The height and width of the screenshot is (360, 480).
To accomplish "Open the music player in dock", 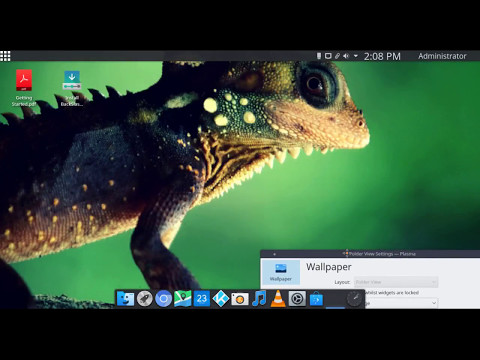I will (x=259, y=298).
